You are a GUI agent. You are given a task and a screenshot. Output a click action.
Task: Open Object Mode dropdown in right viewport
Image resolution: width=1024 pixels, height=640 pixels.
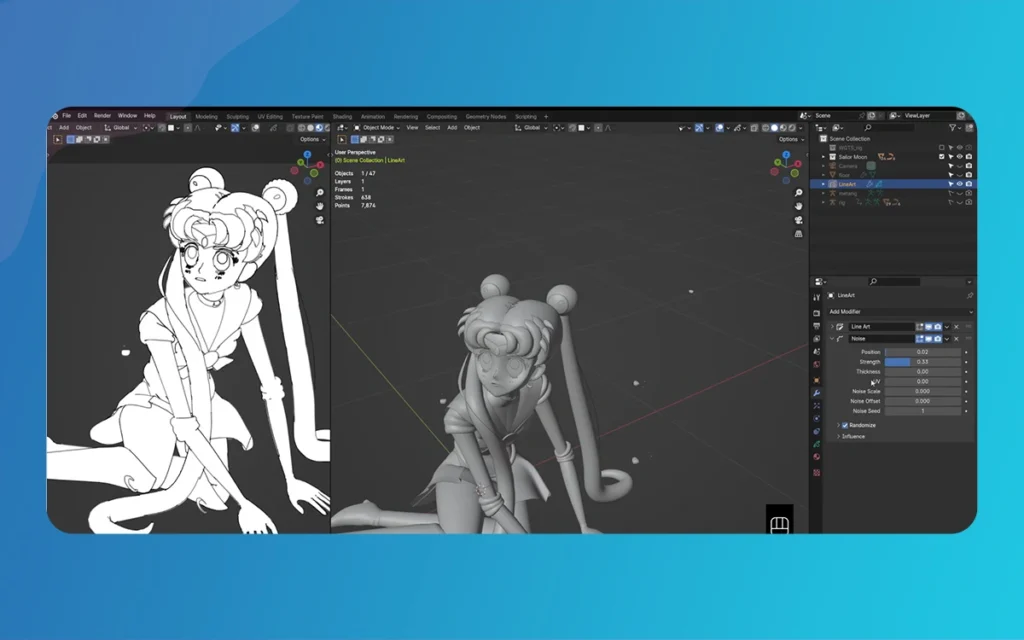tap(377, 128)
